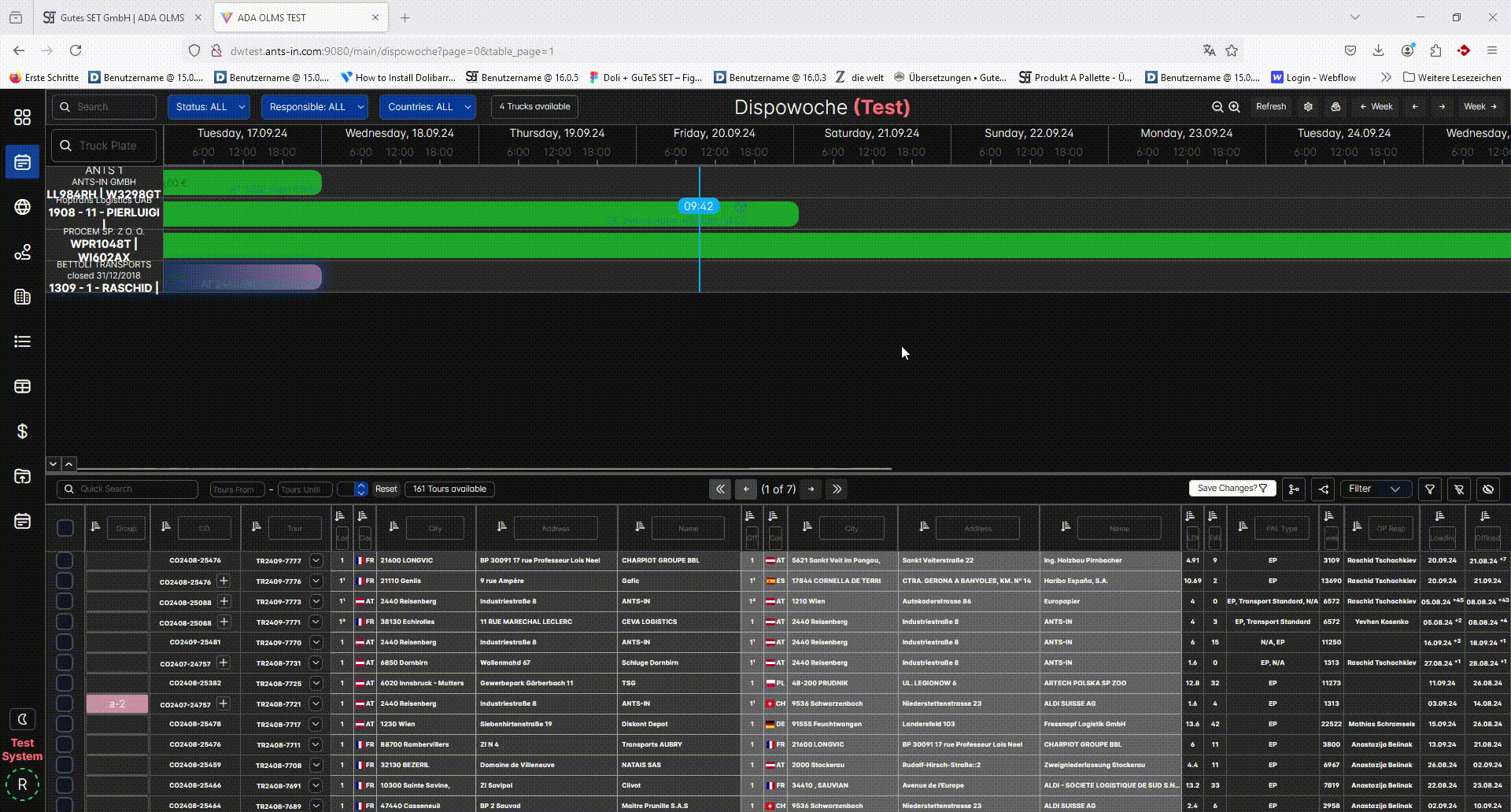Open the Countries: ALL dropdown
1511x812 pixels.
427,107
